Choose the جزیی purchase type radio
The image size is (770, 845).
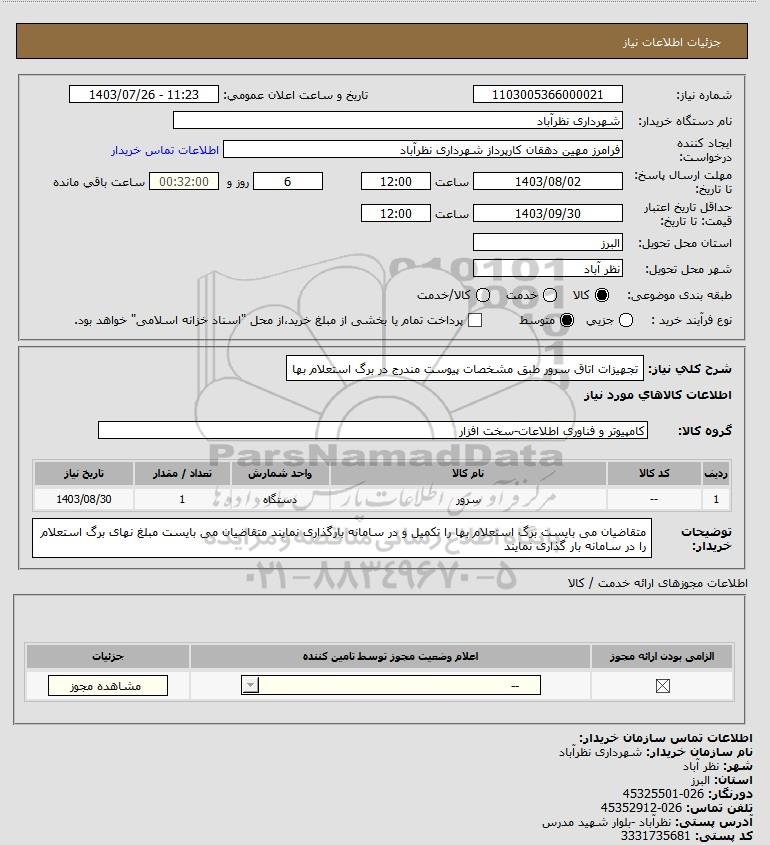(x=626, y=321)
